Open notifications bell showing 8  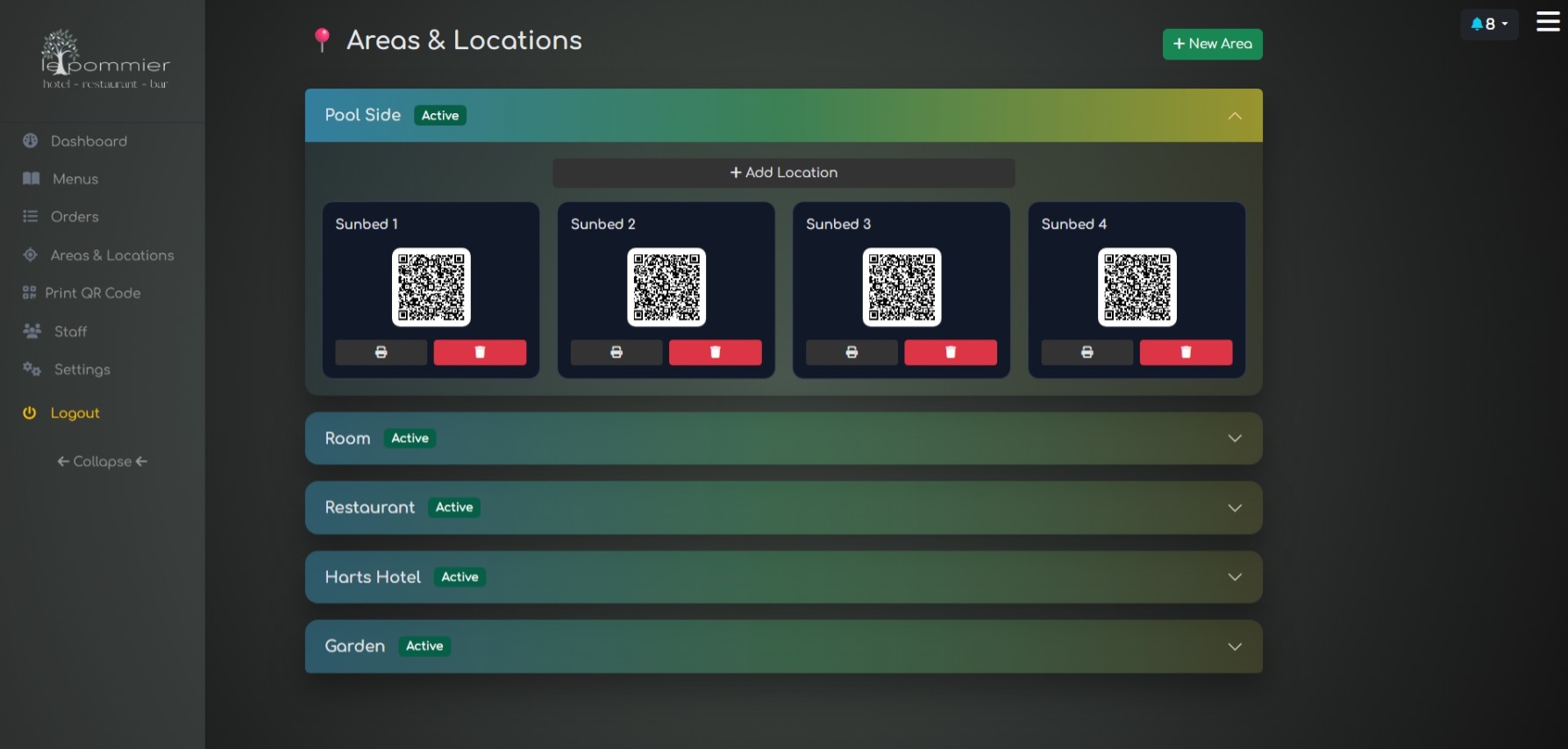click(1489, 24)
